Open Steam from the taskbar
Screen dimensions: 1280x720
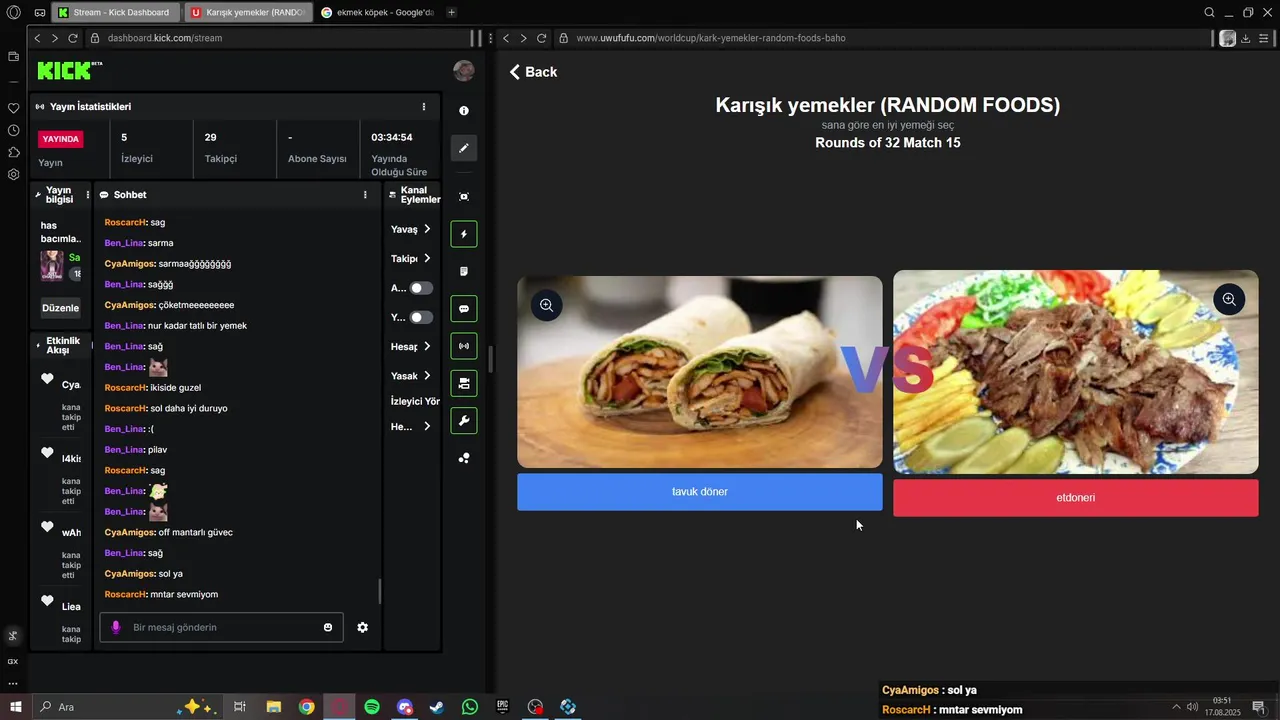point(437,707)
